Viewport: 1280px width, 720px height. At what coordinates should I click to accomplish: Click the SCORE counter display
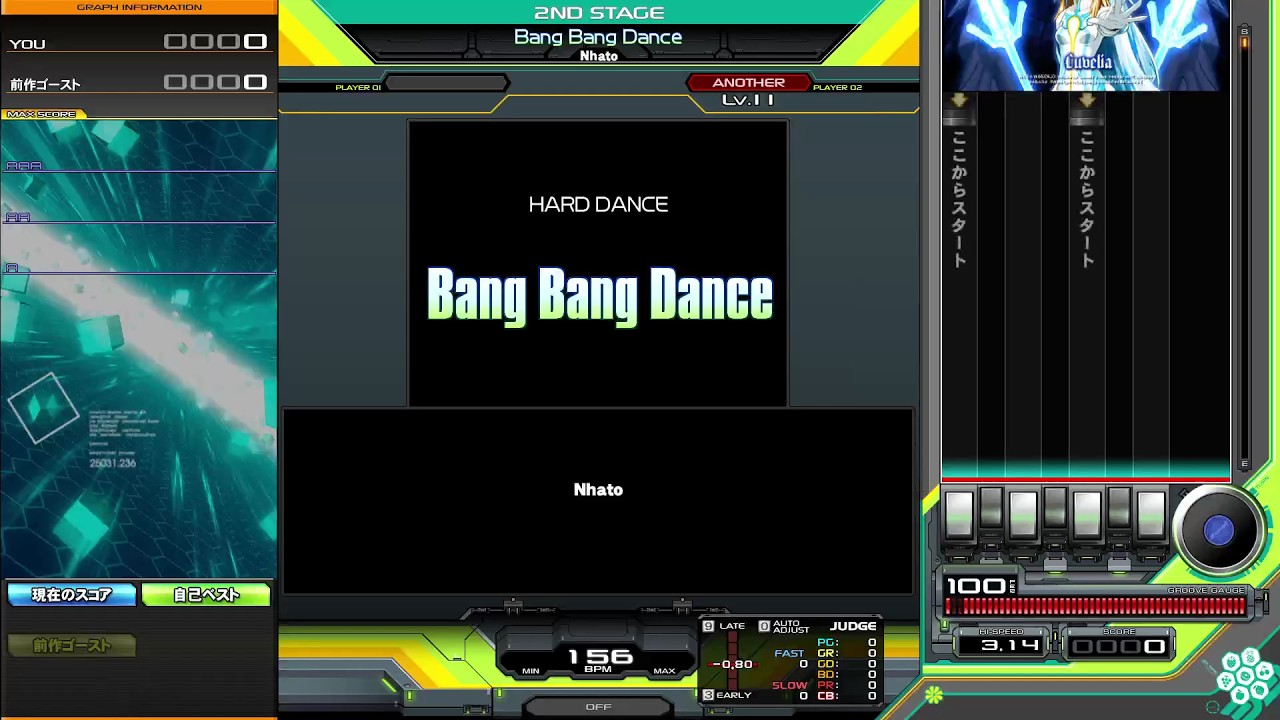coord(1119,646)
